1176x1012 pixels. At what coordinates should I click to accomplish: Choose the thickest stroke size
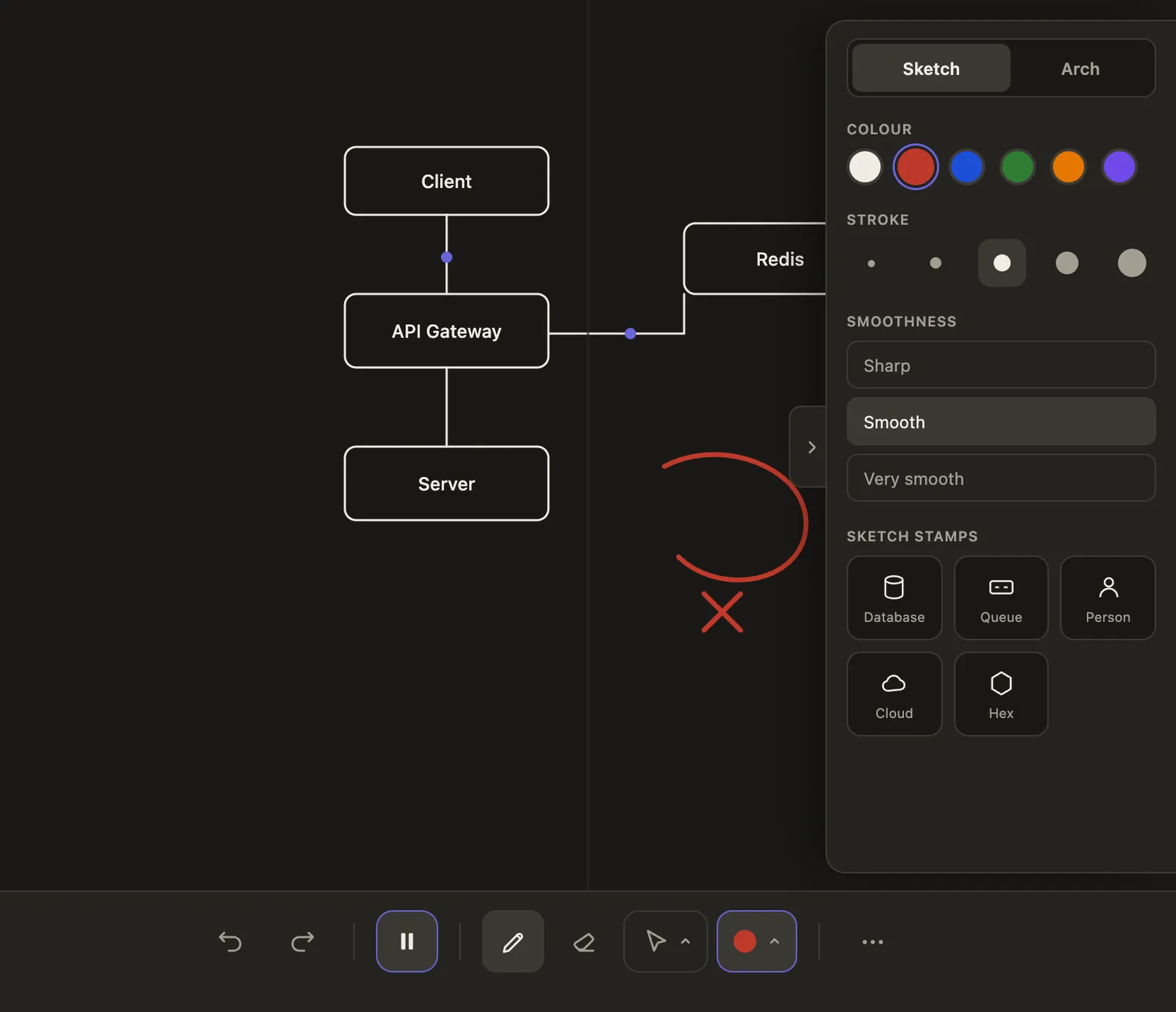coord(1132,263)
